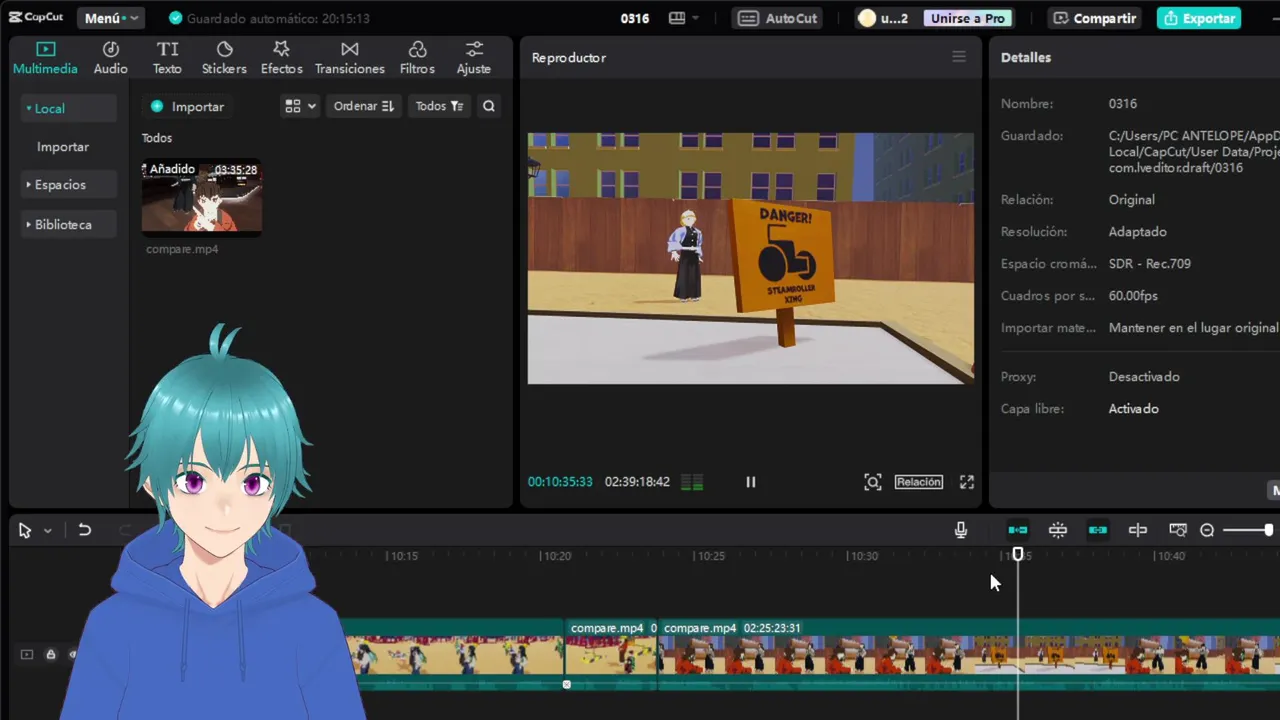1280x720 pixels.
Task: Click the Resolución value Adaptado
Action: (x=1137, y=232)
